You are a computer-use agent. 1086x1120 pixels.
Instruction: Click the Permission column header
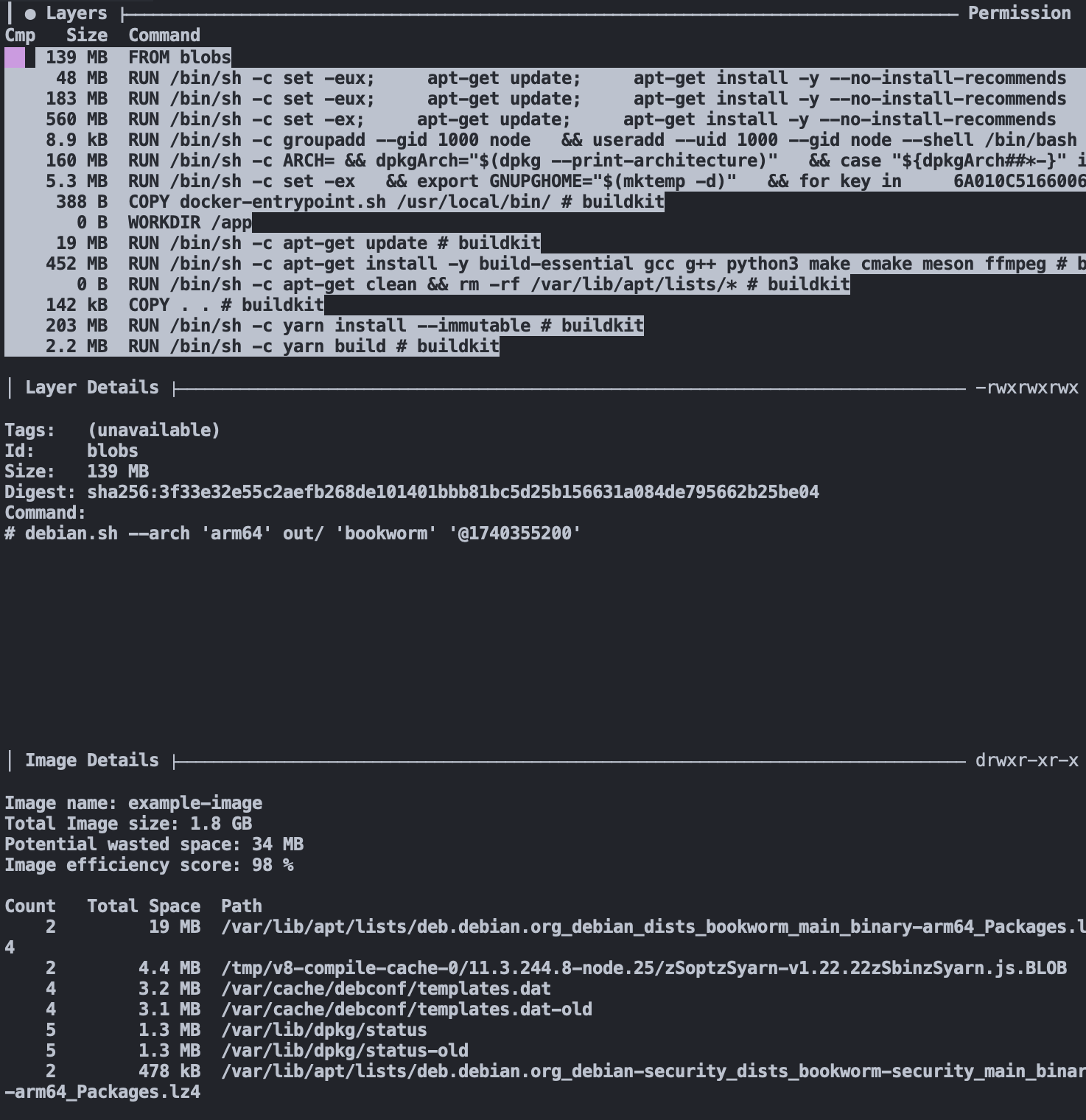(x=1019, y=13)
